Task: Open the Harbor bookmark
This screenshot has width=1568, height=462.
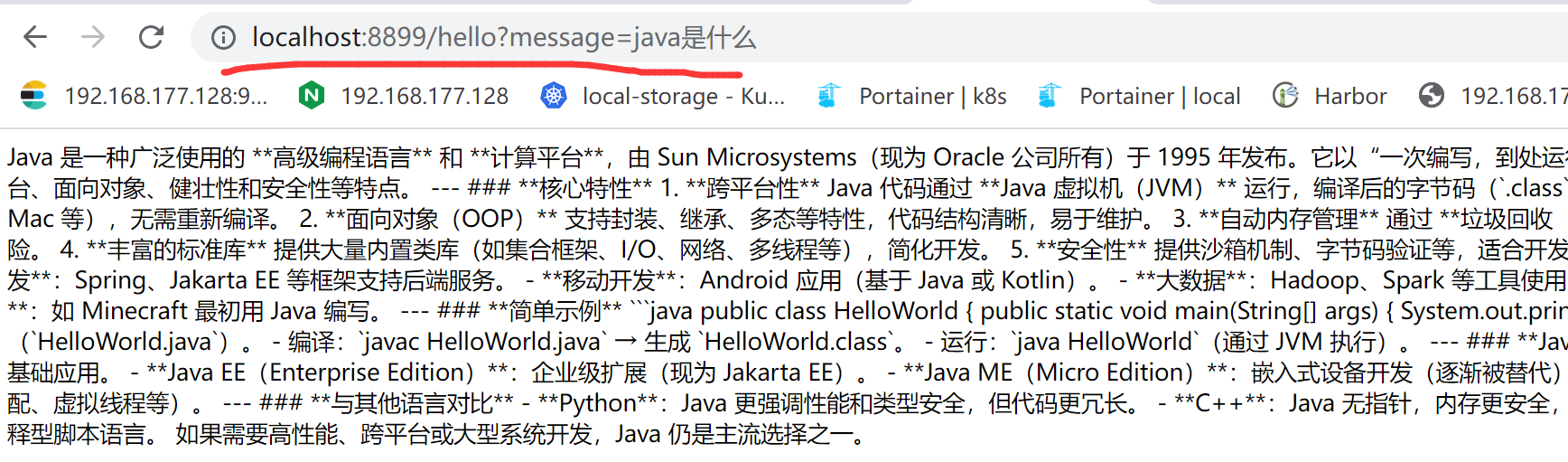Action: click(x=1350, y=96)
